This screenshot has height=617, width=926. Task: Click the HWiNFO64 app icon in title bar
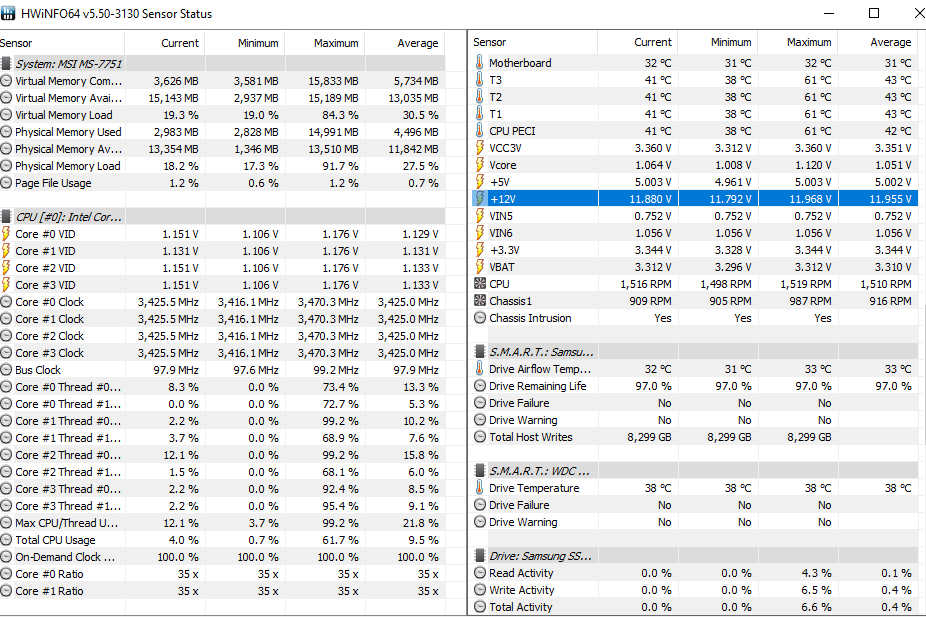(x=9, y=14)
